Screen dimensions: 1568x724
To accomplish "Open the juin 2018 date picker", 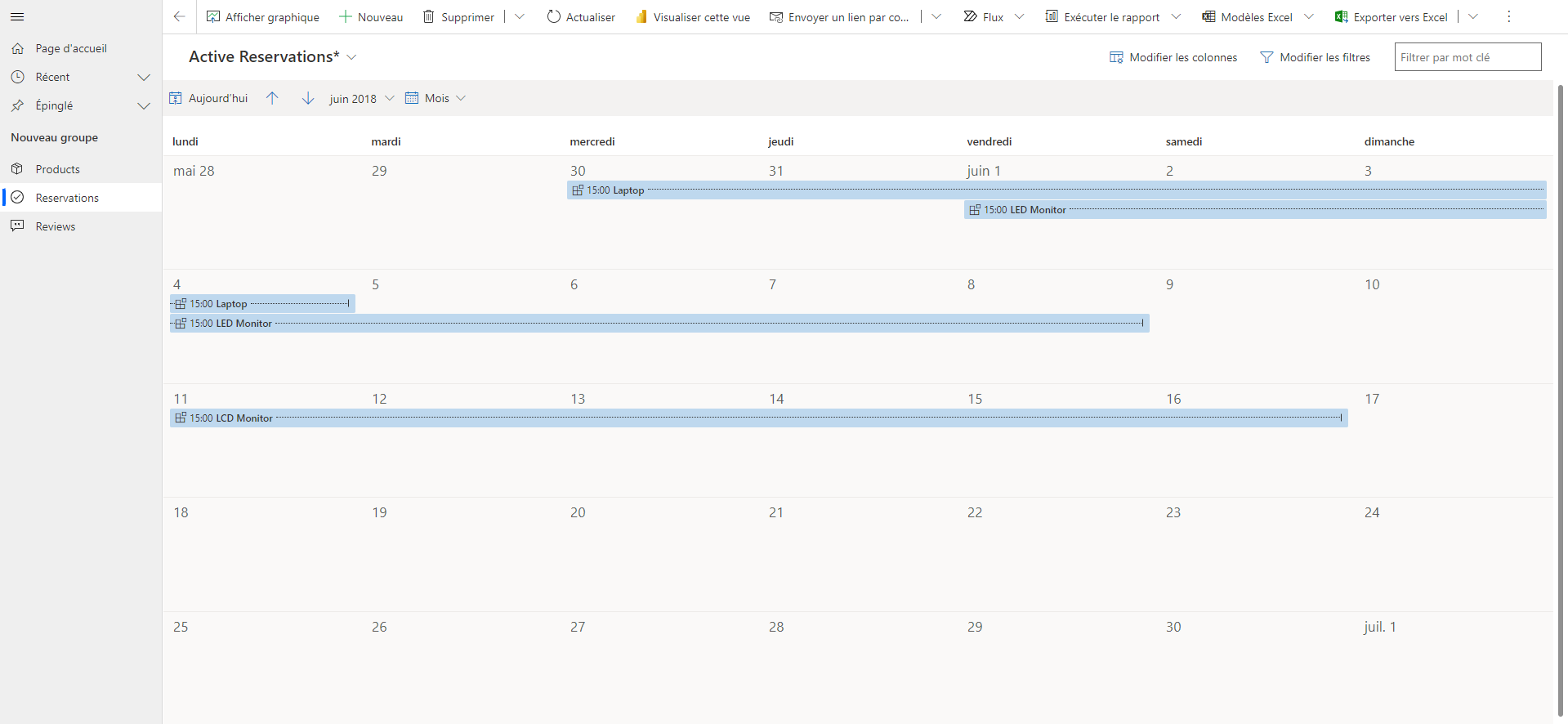I will point(361,98).
